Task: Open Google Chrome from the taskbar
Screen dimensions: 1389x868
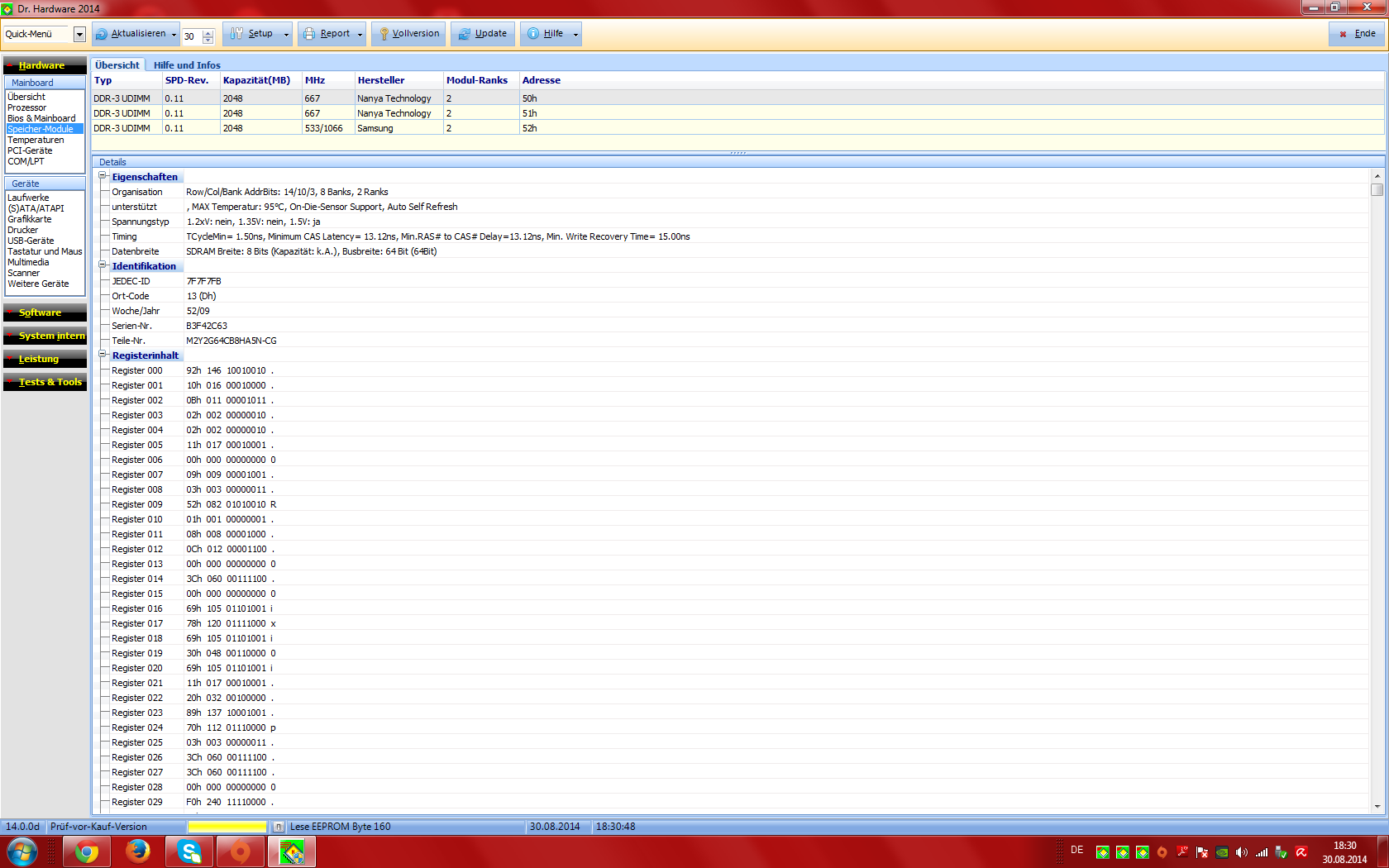Action: tap(87, 851)
